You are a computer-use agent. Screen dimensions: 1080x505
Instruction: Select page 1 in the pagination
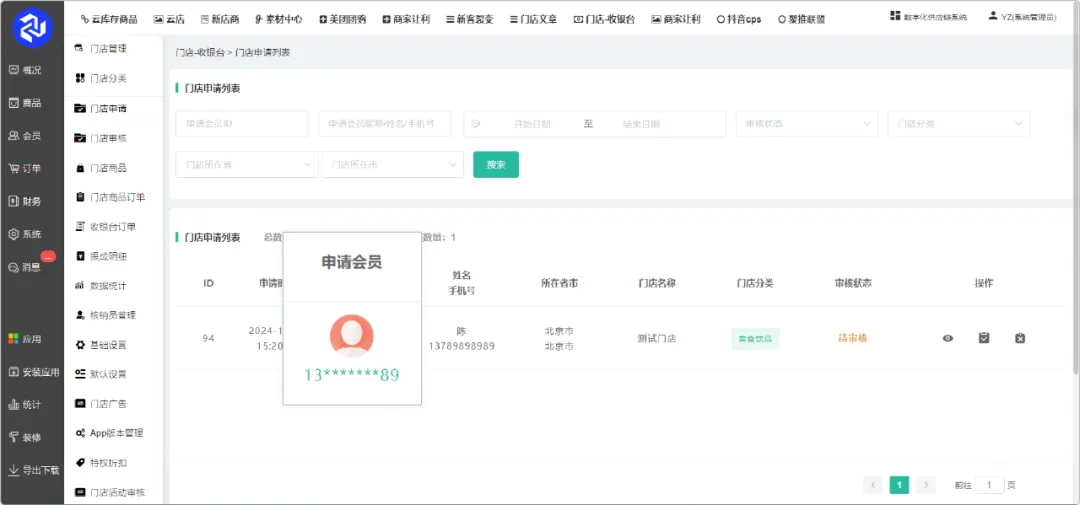coord(900,485)
